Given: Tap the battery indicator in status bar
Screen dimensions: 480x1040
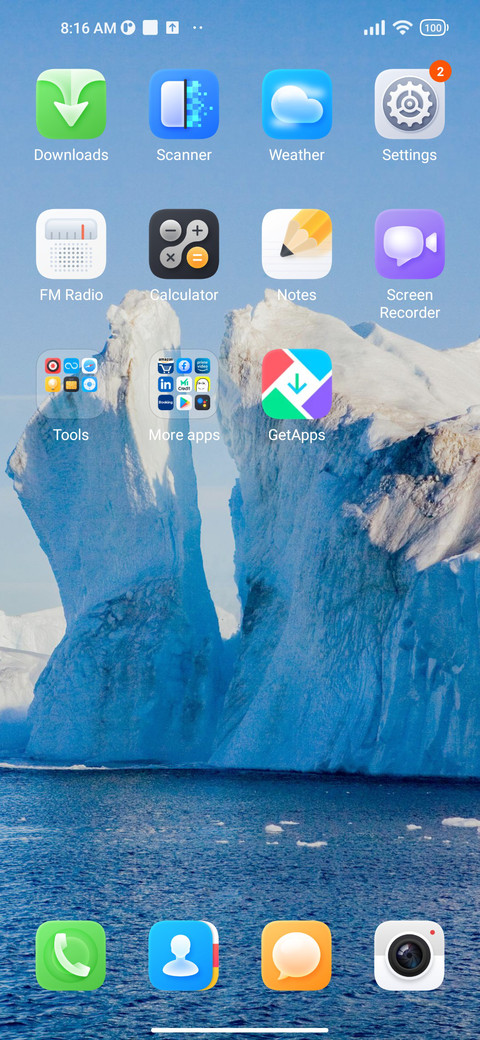Looking at the screenshot, I should pos(434,28).
